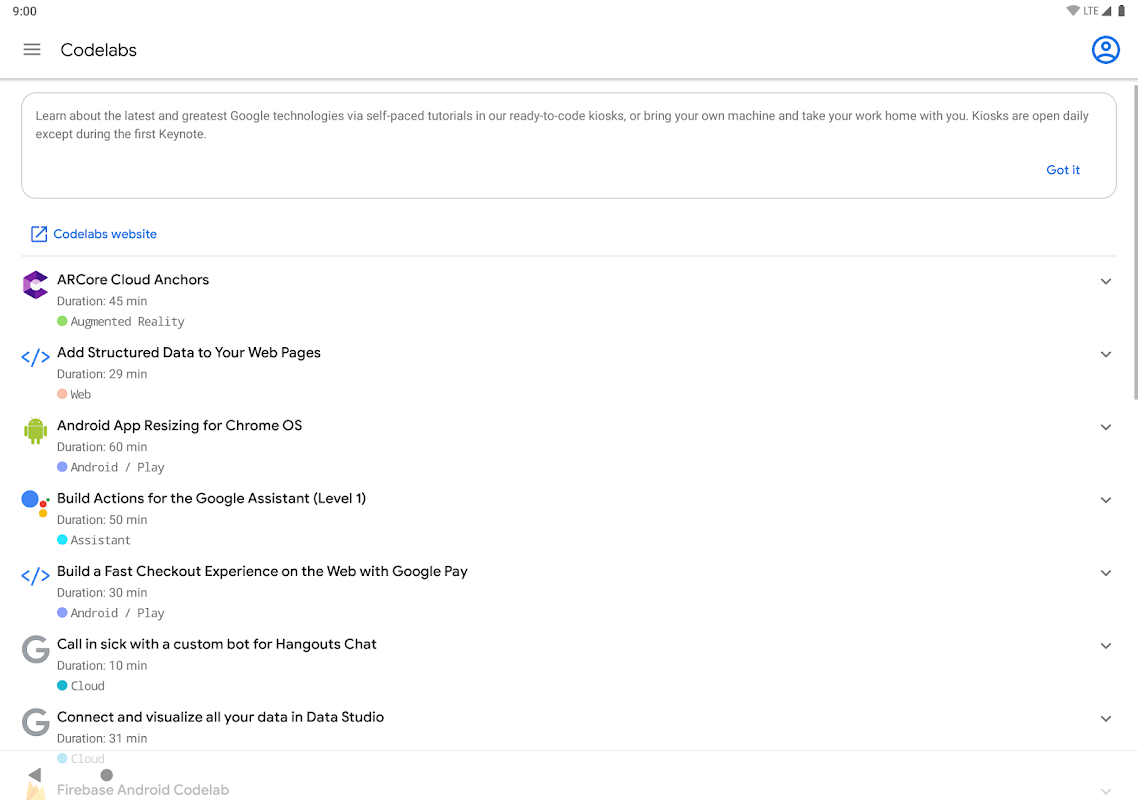Click the green Augmented Reality color dot

pyautogui.click(x=62, y=321)
